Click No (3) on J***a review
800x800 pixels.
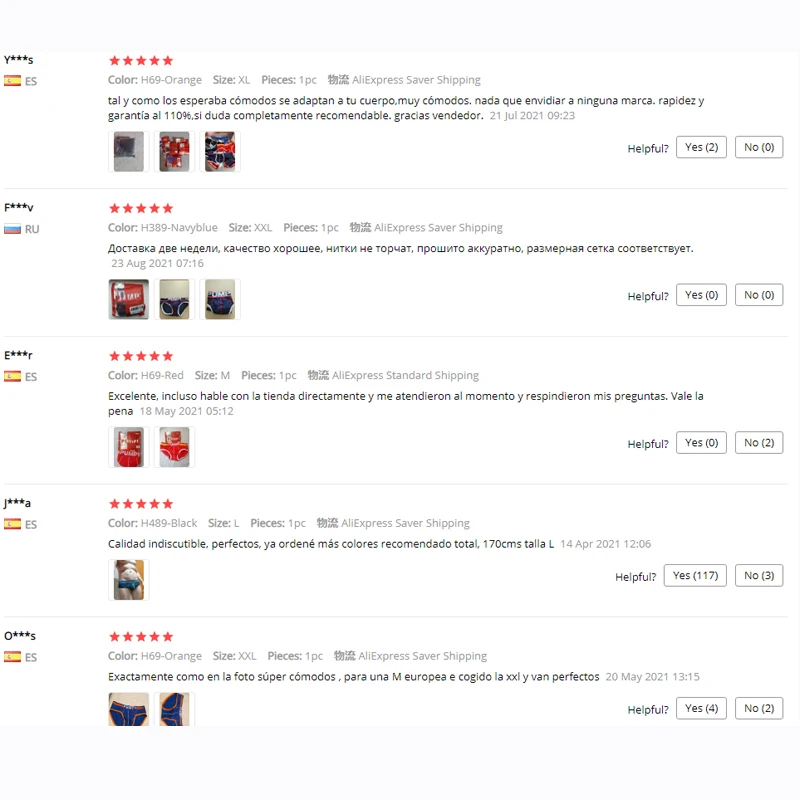click(x=759, y=576)
